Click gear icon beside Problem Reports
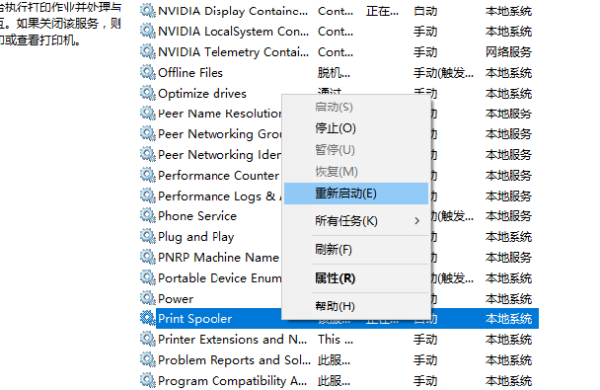This screenshot has width=600, height=390. [148, 360]
